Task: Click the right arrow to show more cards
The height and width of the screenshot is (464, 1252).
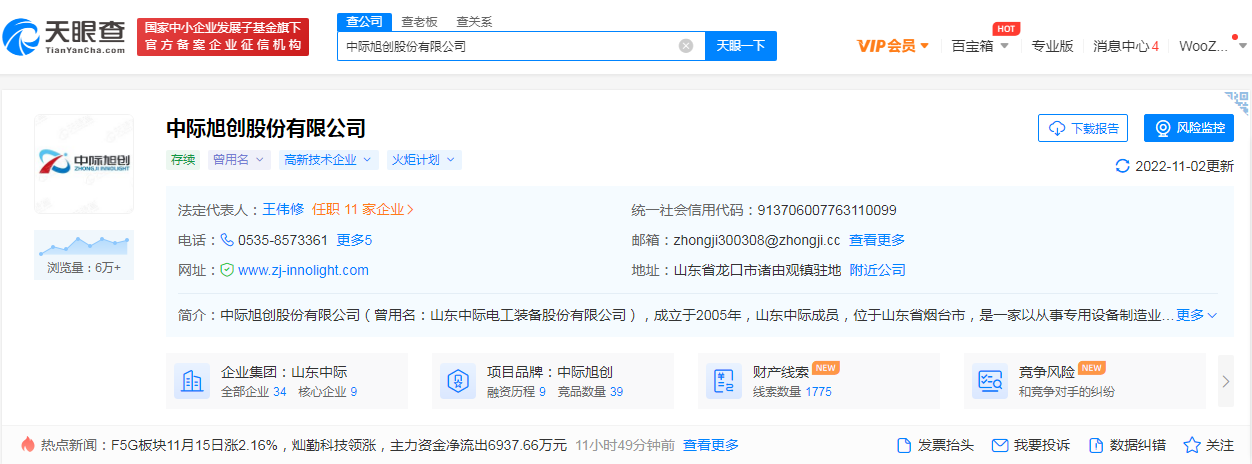Action: click(x=1226, y=380)
